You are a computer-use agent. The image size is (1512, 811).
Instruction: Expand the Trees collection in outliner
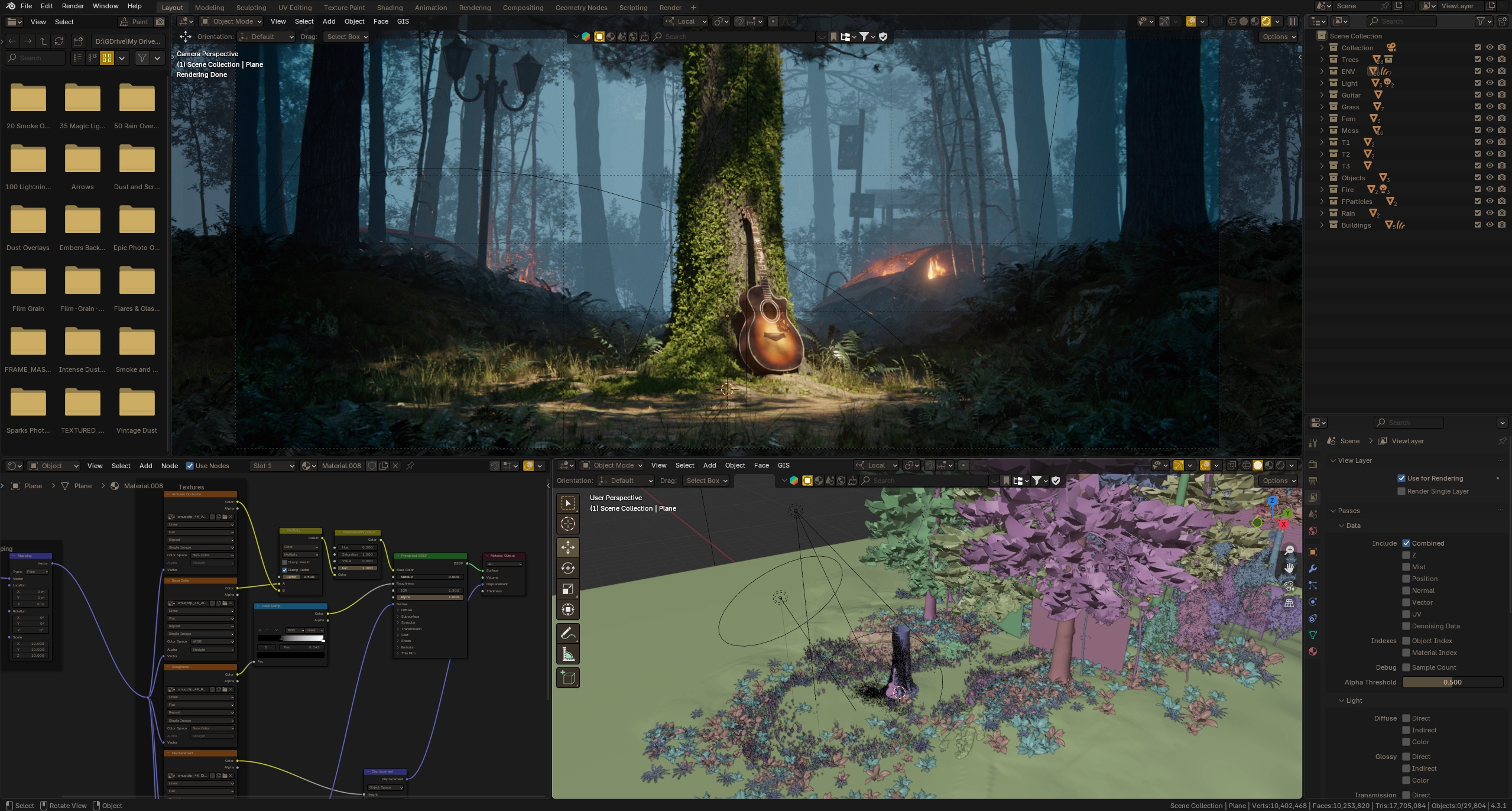pyautogui.click(x=1322, y=59)
